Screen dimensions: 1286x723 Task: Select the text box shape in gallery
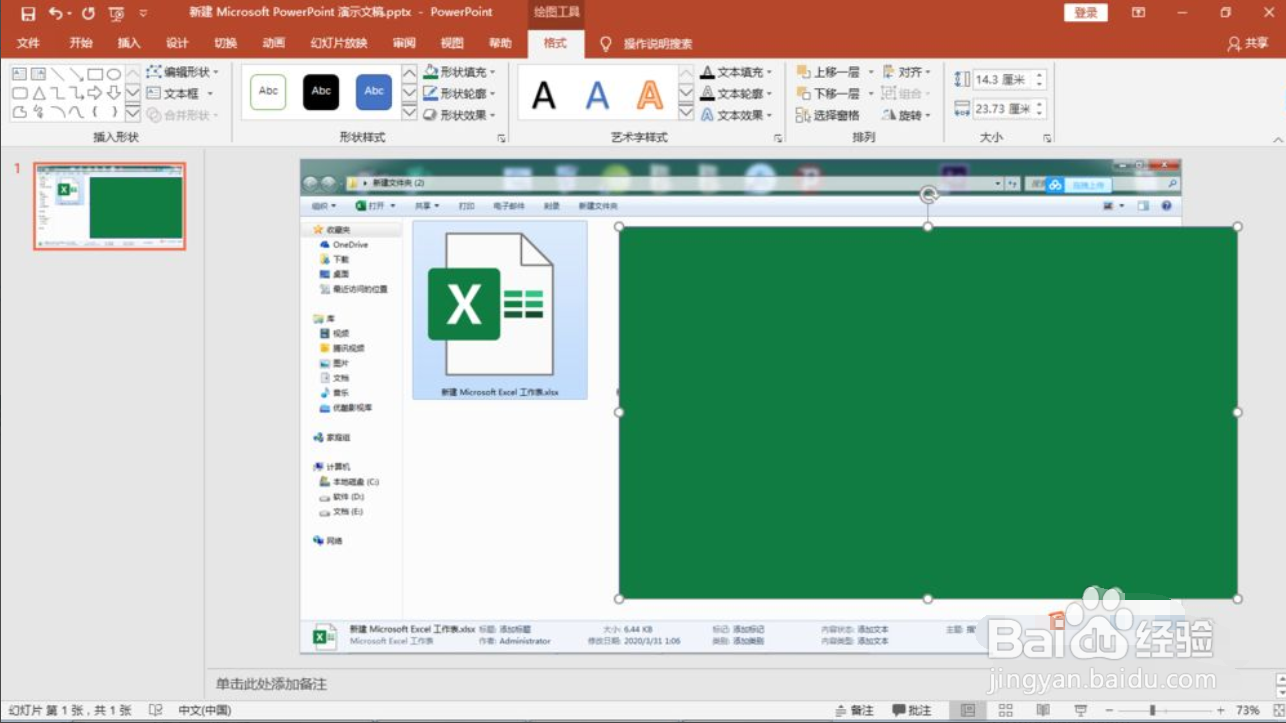[19, 74]
